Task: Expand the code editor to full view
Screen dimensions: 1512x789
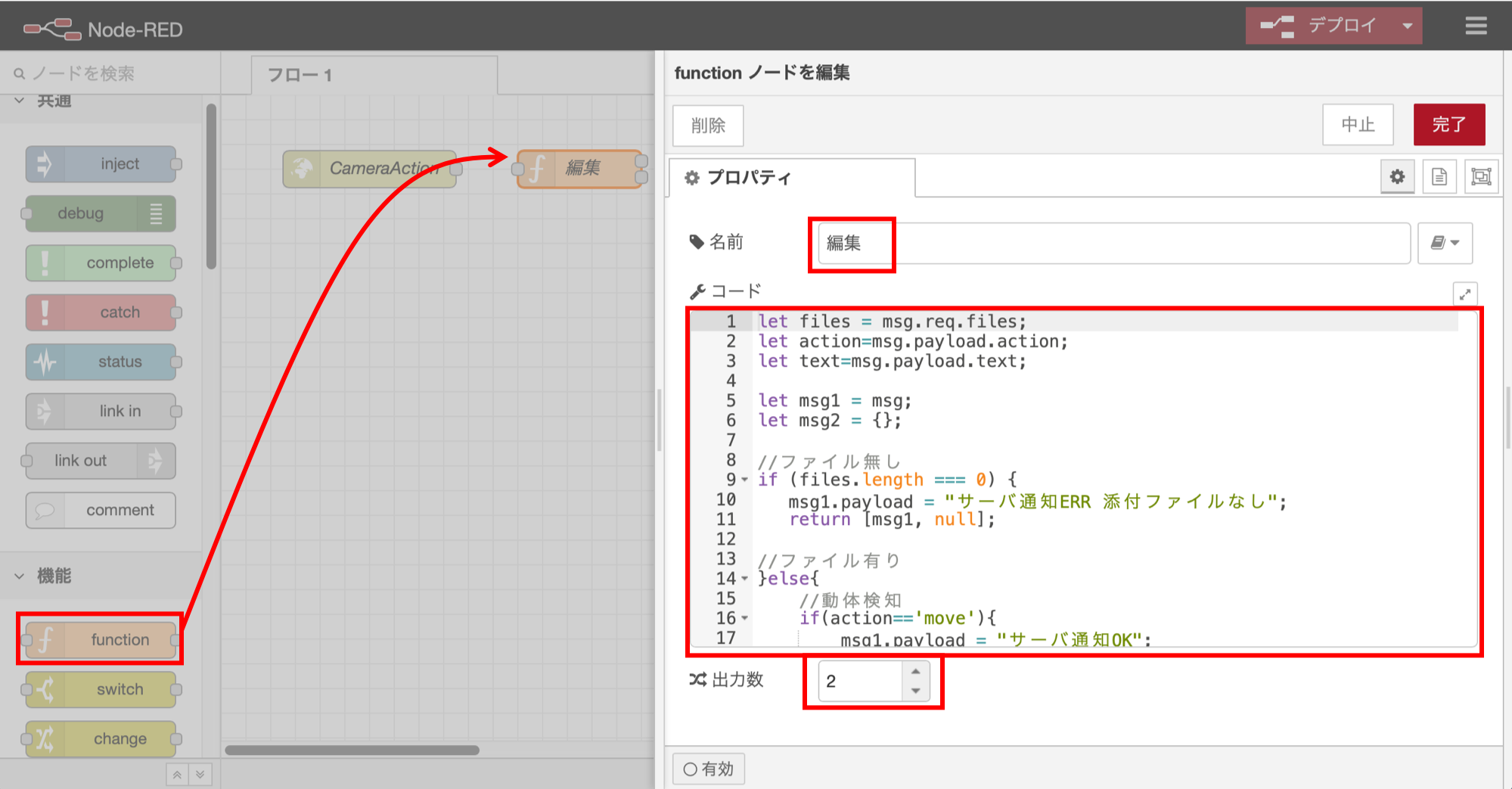Action: click(1465, 294)
